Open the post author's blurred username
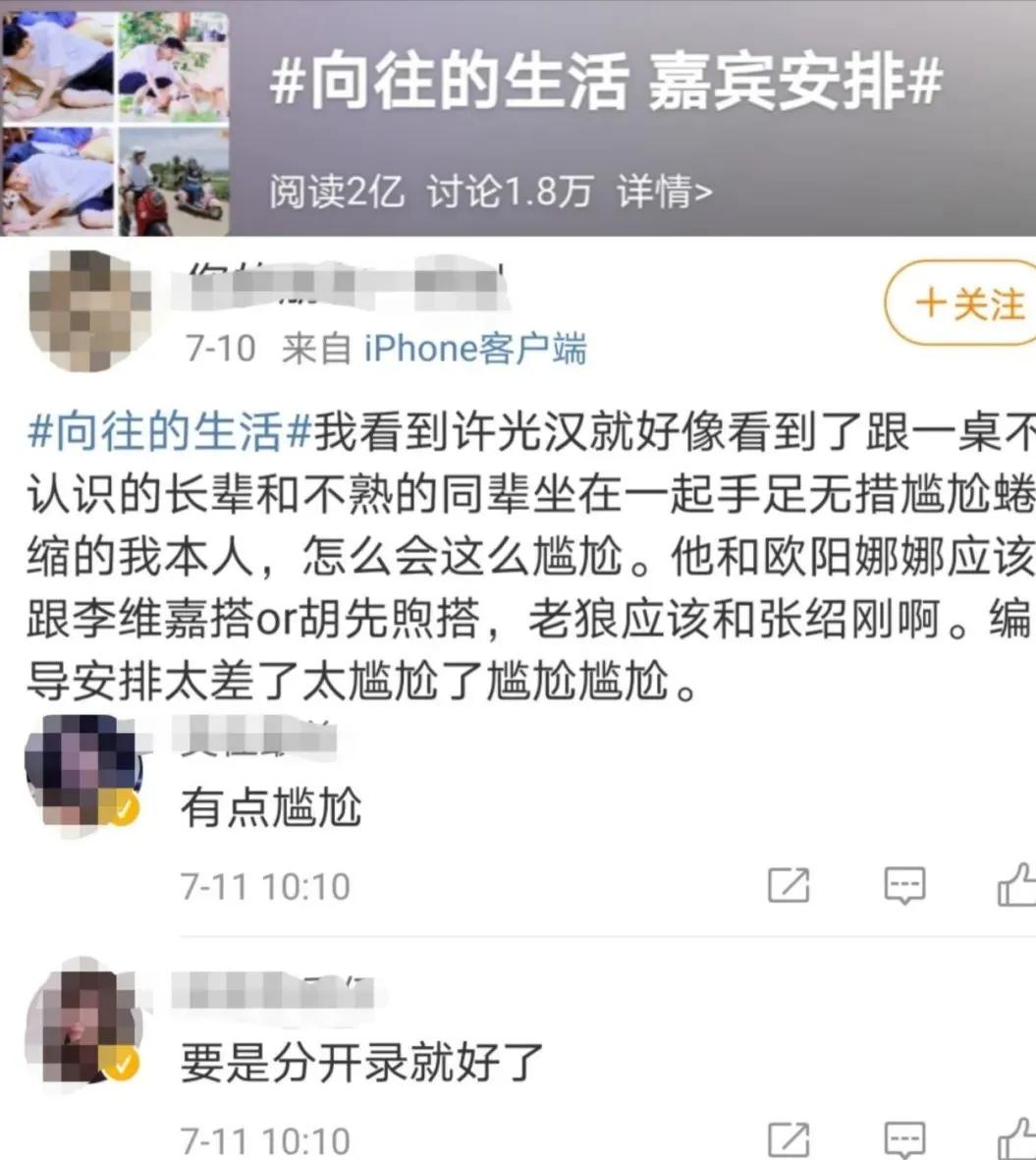This screenshot has height=1160, width=1036. pyautogui.click(x=341, y=285)
